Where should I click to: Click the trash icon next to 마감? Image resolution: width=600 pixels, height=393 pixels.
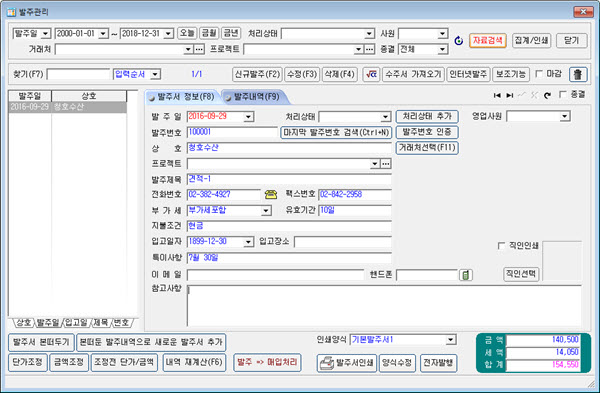(578, 74)
